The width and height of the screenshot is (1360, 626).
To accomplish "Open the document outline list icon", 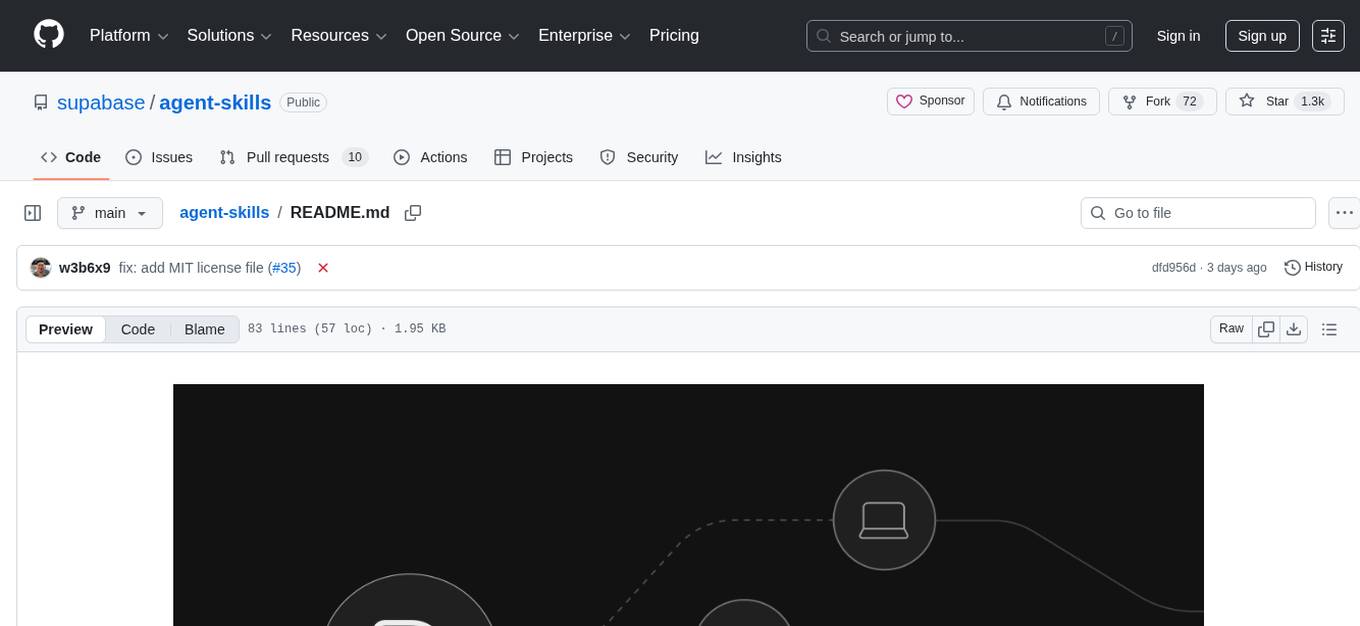I will pyautogui.click(x=1329, y=329).
